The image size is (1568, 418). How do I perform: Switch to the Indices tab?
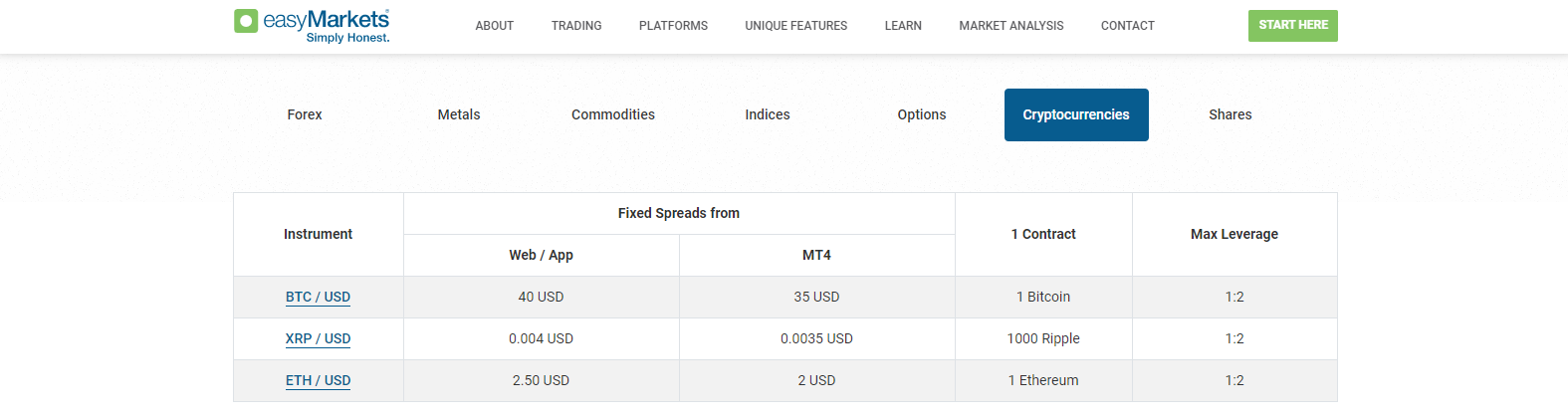768,114
